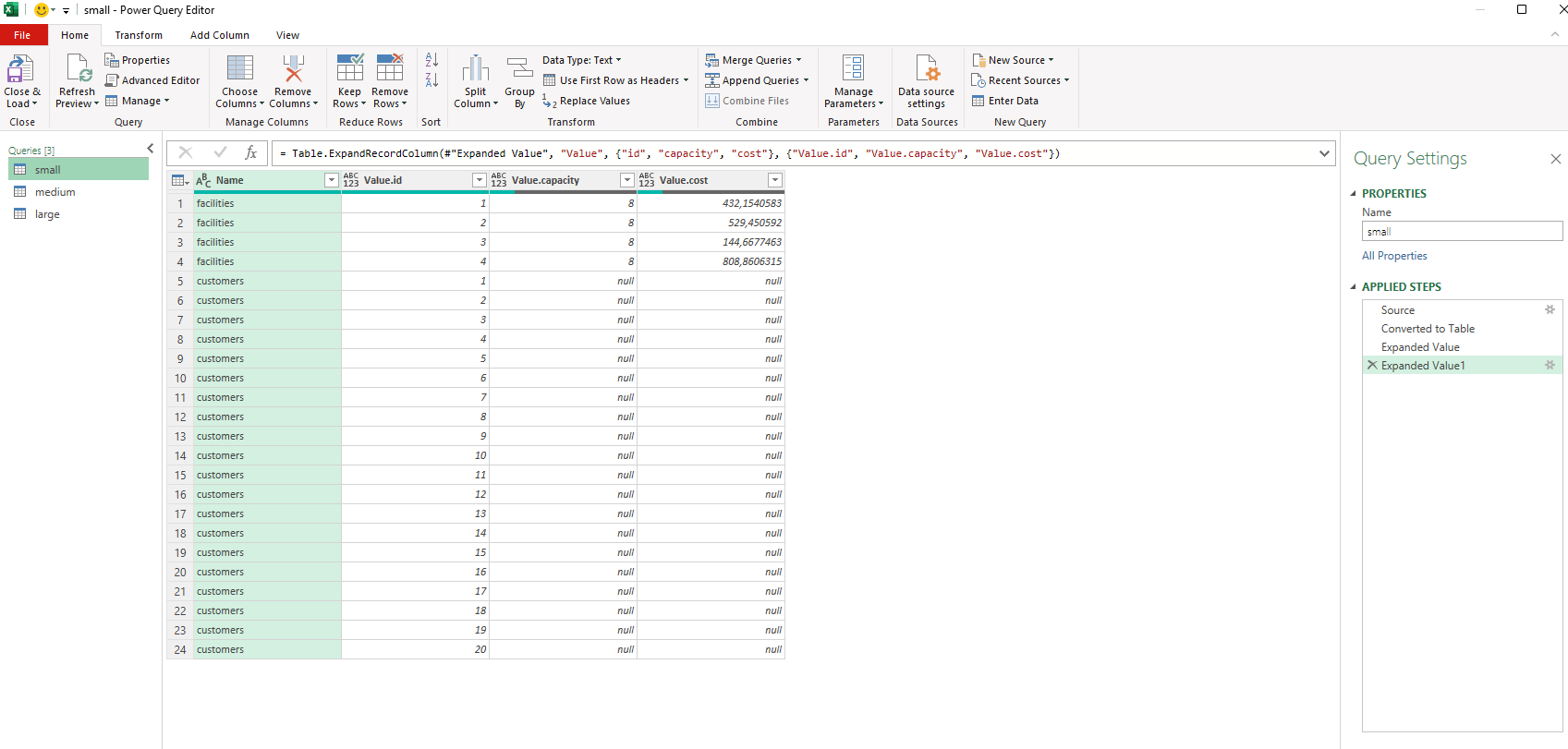Click the table corner menu icon

pos(180,180)
